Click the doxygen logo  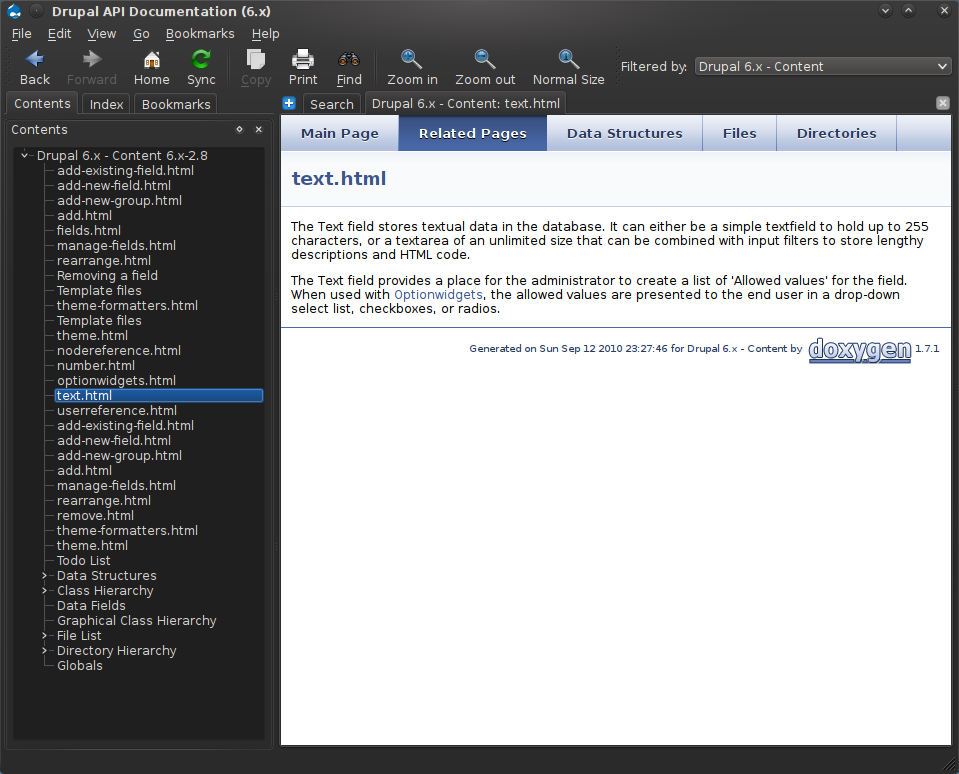tap(859, 350)
